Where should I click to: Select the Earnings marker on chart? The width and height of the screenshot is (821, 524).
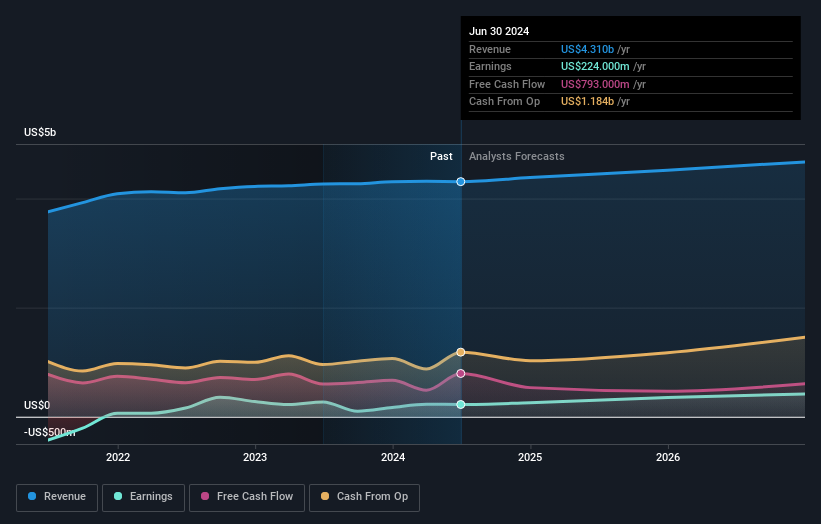point(461,404)
